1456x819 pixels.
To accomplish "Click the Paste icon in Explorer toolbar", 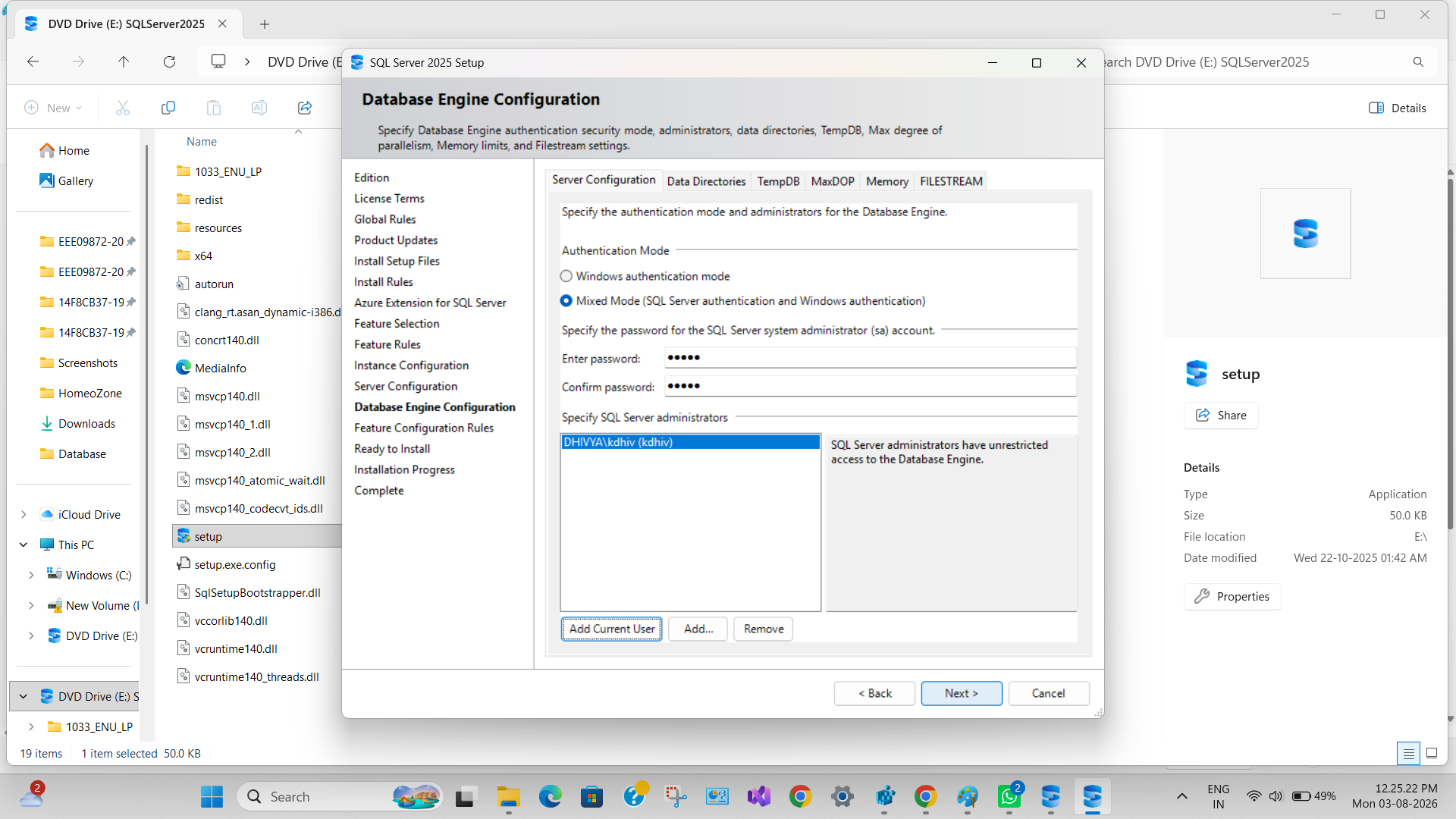I will [x=214, y=108].
